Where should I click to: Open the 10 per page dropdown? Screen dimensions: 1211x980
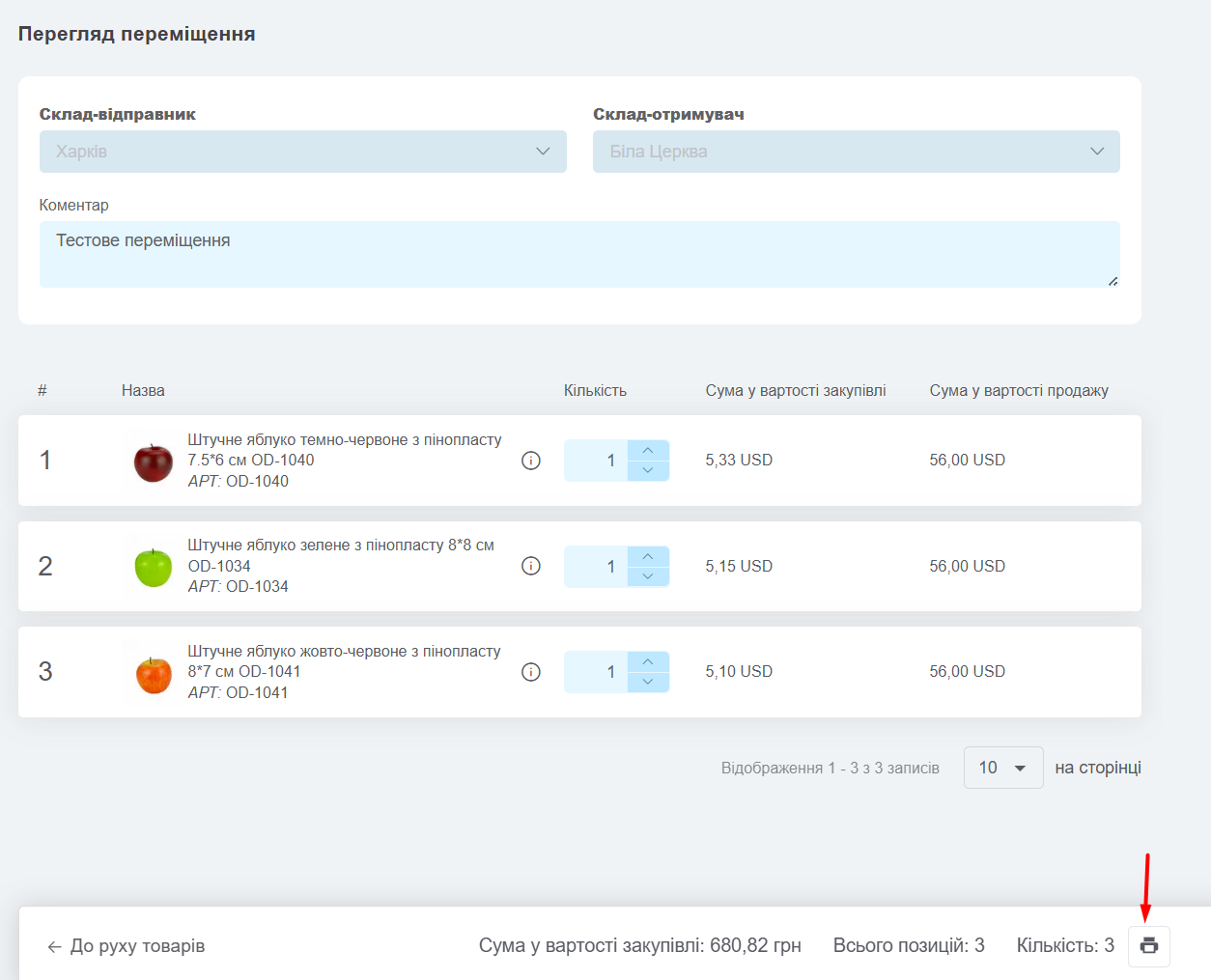click(x=1003, y=768)
